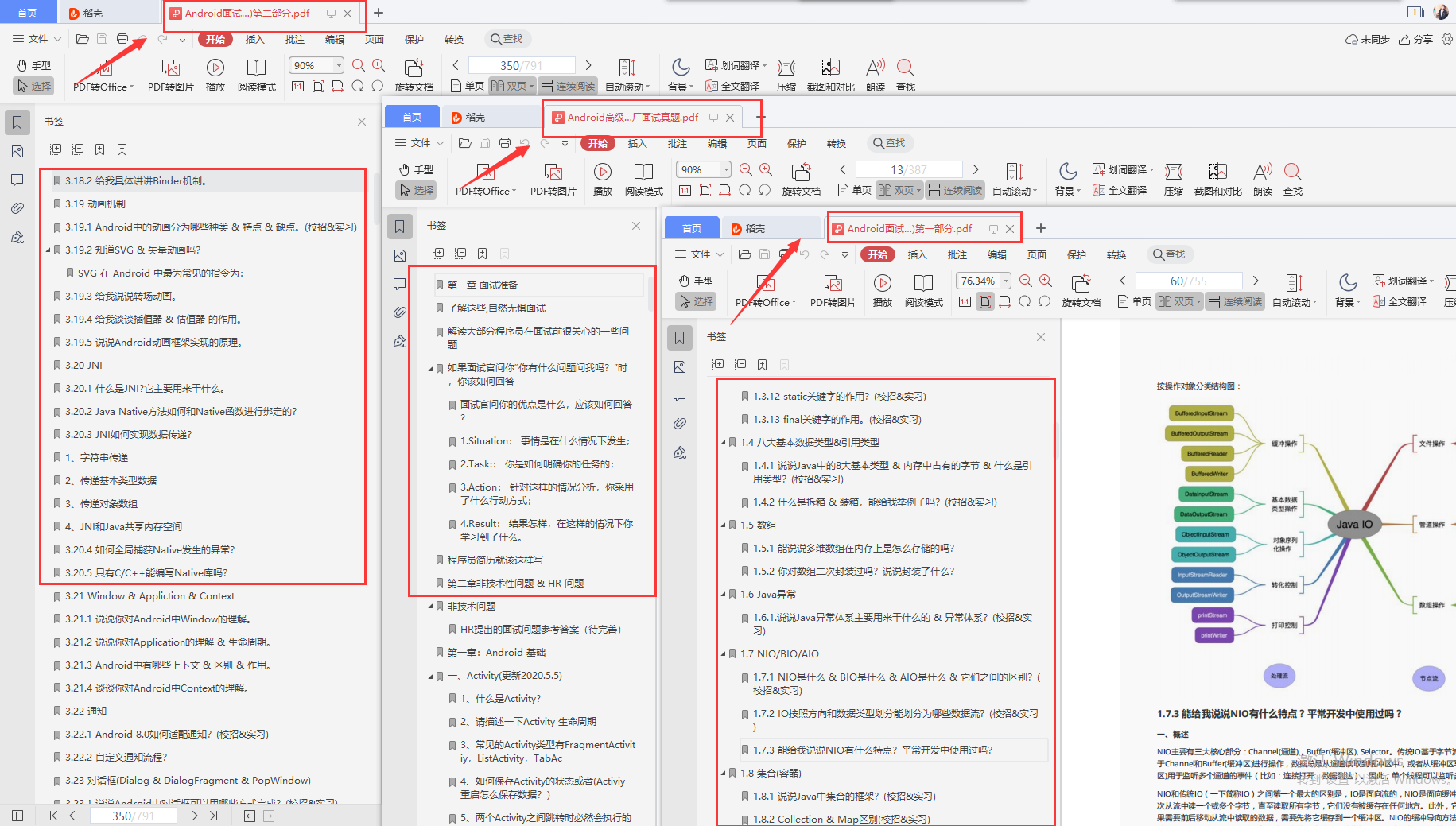Open 页面 tab in 厂面试真题 window

point(756,143)
